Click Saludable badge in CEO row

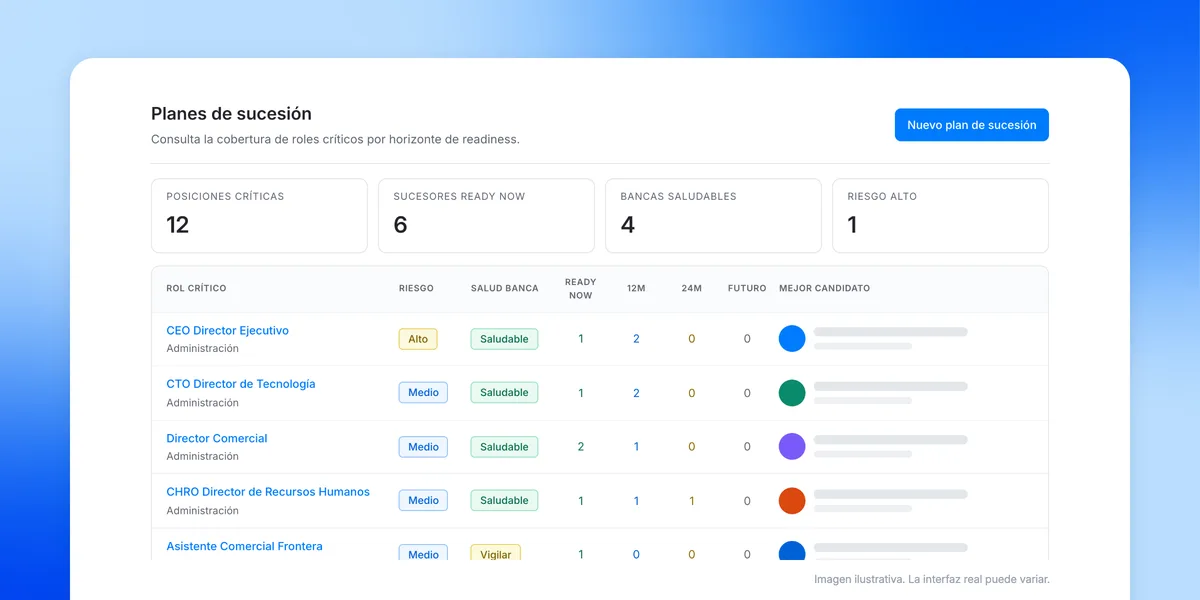point(504,339)
